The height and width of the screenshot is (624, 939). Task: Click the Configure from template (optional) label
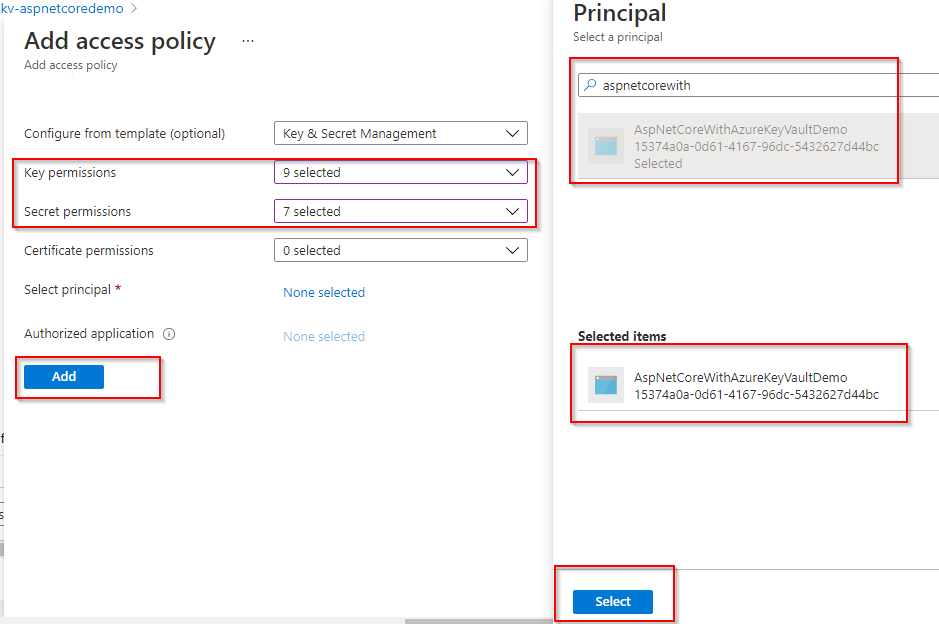point(125,134)
